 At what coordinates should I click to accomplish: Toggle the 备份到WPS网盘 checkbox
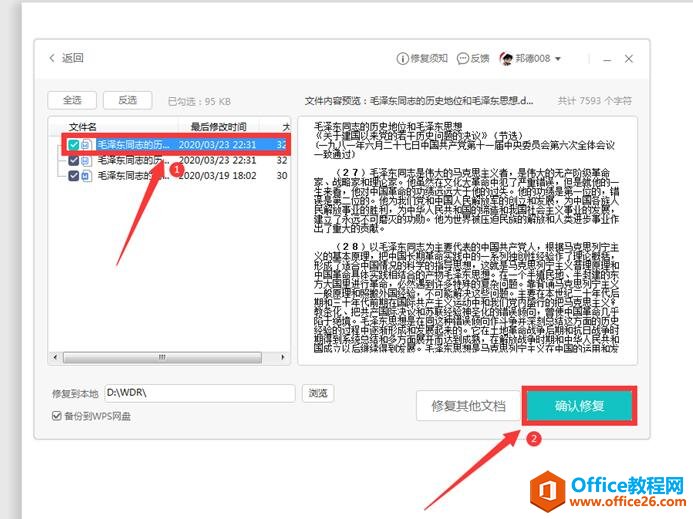(57, 416)
